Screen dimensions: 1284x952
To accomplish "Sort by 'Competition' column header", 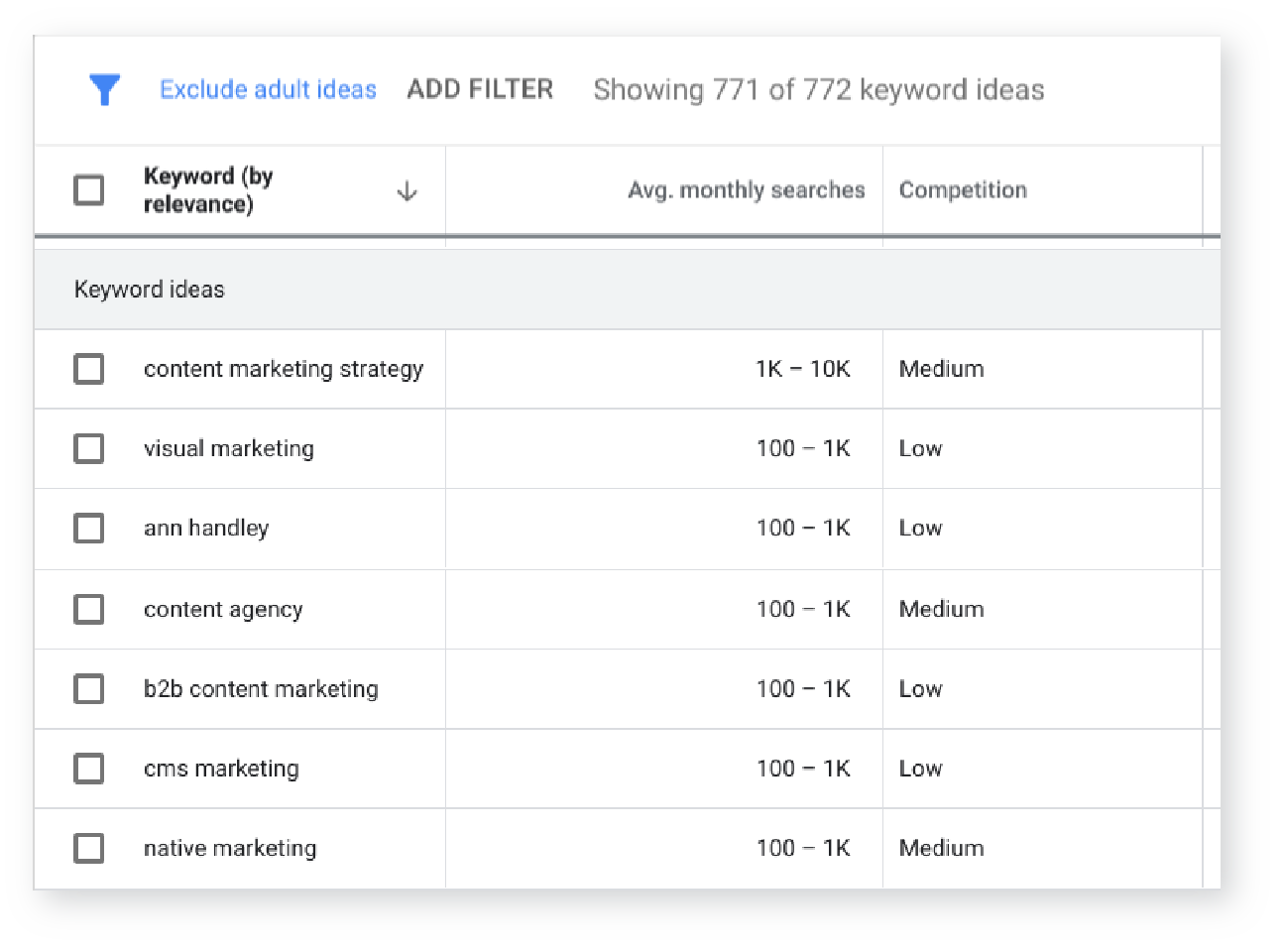I will pyautogui.click(x=963, y=189).
